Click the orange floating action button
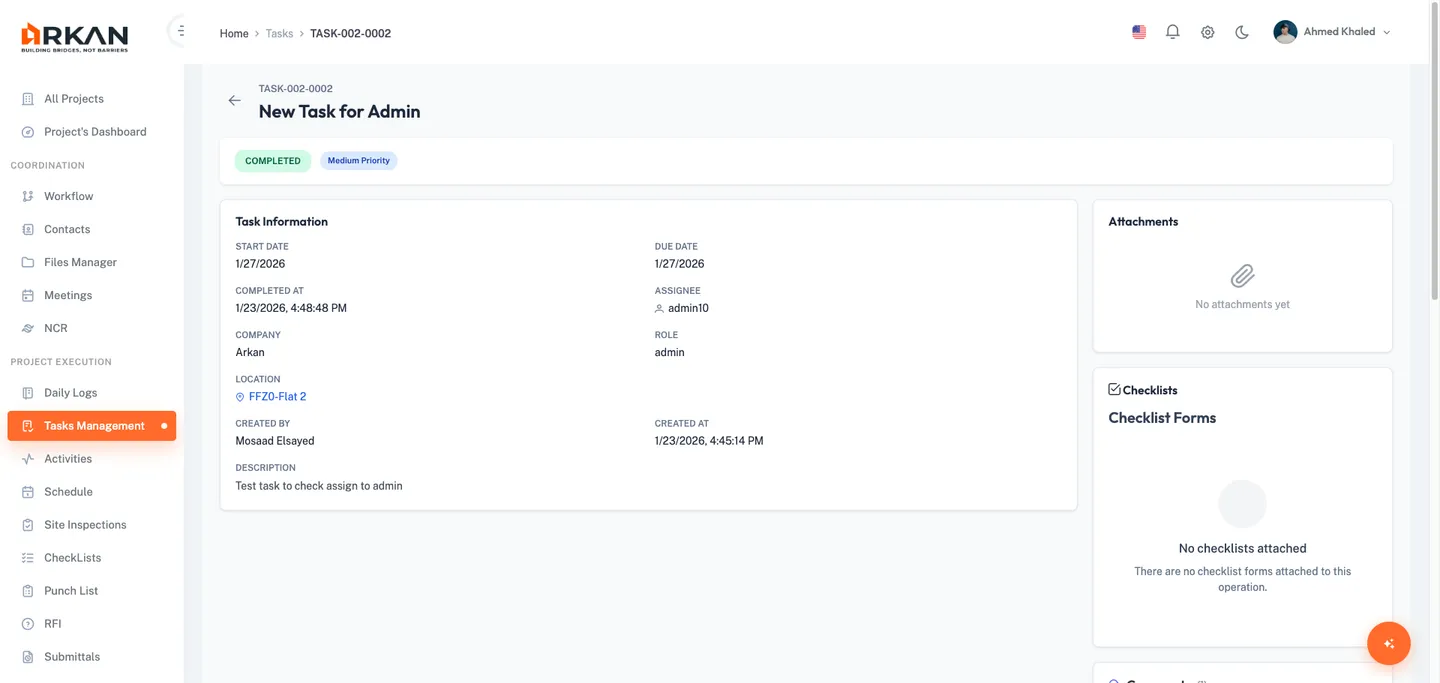Screen dimensions: 1440x683 point(1388,643)
